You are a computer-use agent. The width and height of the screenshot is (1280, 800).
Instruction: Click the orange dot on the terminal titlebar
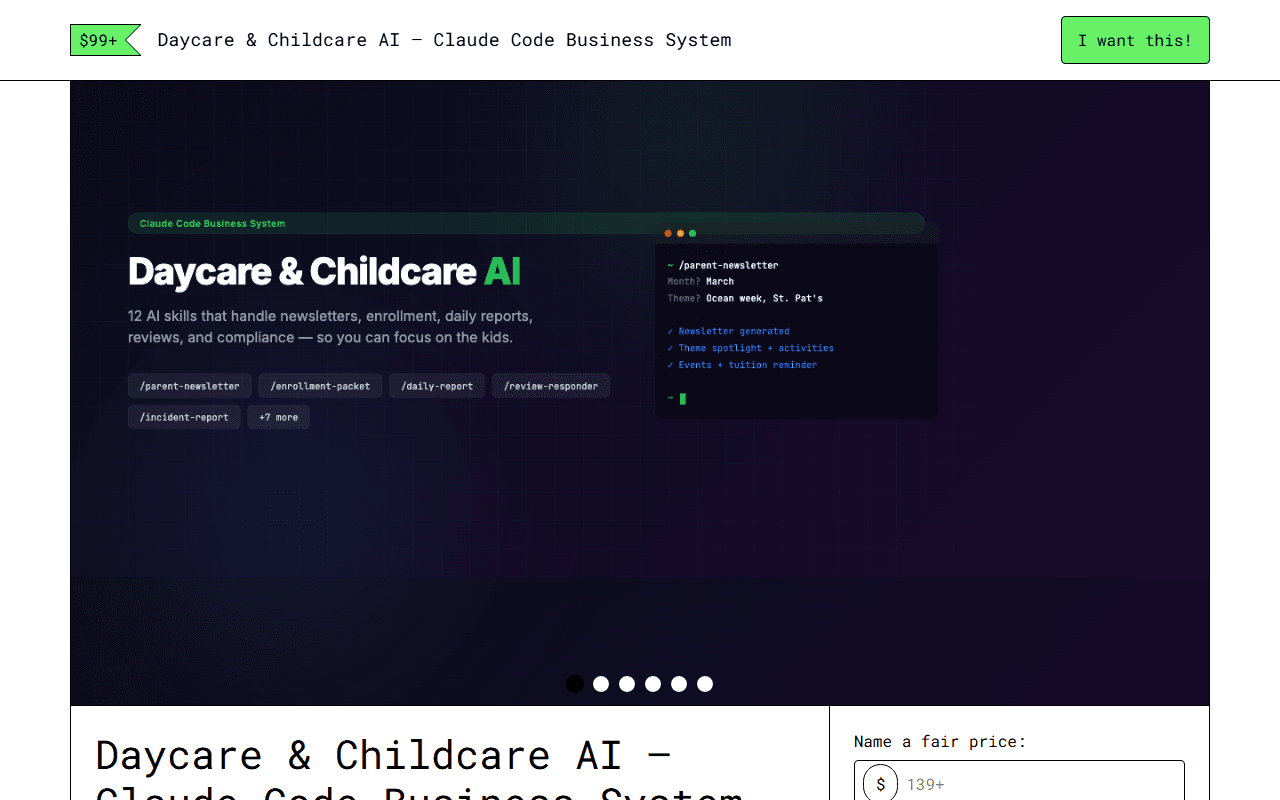(x=667, y=232)
